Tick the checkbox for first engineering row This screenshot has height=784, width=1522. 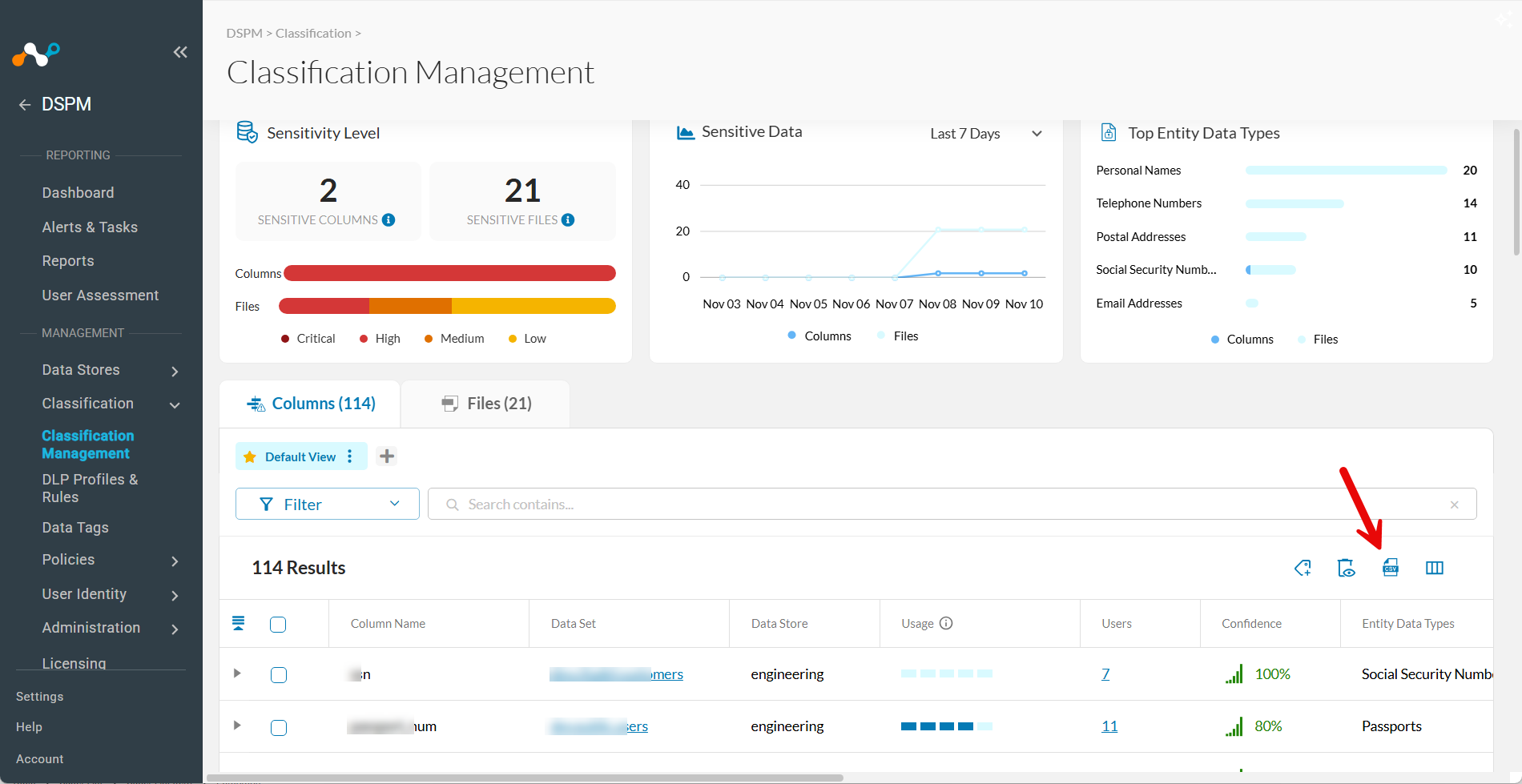pos(279,675)
